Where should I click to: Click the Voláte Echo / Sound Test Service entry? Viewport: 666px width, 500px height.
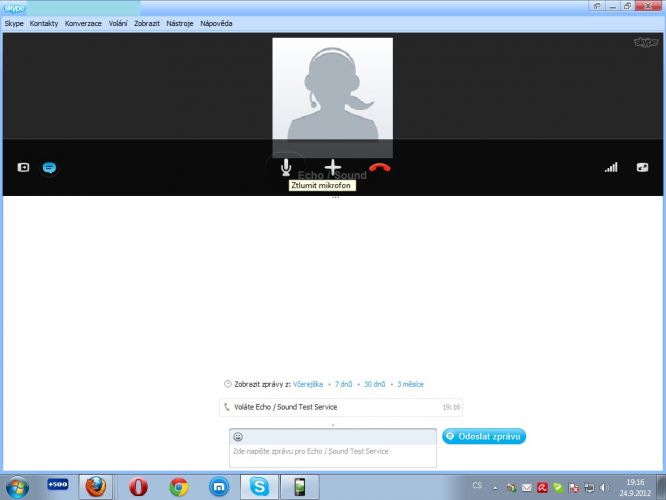(x=341, y=407)
